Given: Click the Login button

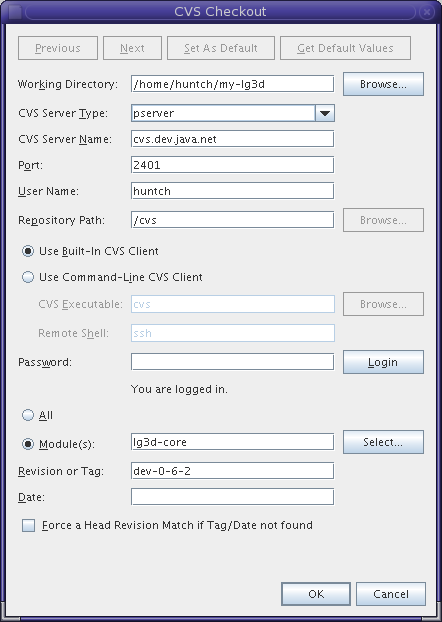Looking at the screenshot, I should click(383, 362).
